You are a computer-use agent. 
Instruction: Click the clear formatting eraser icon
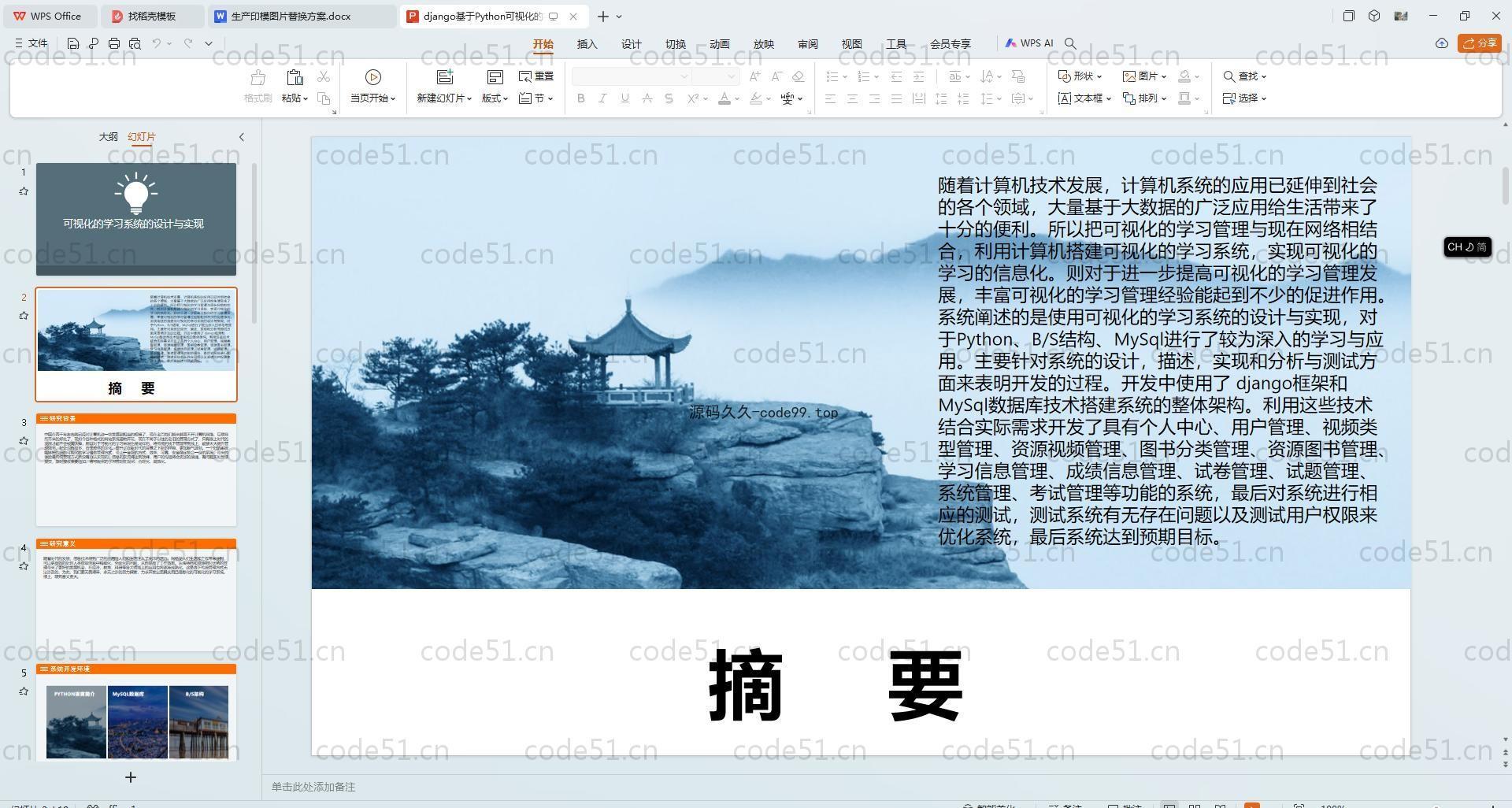point(798,76)
